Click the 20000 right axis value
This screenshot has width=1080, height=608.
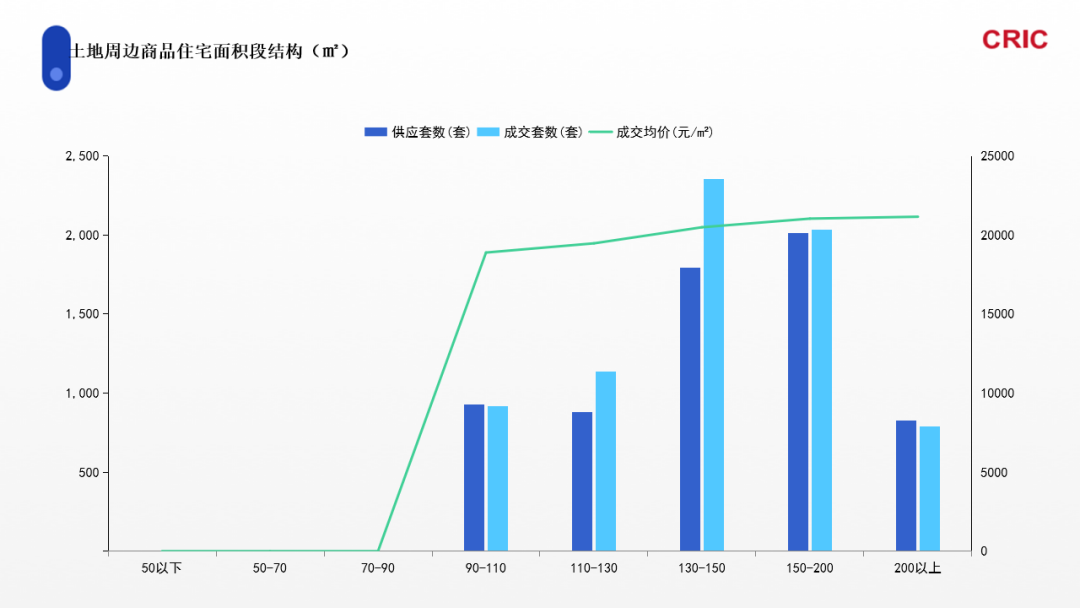997,235
